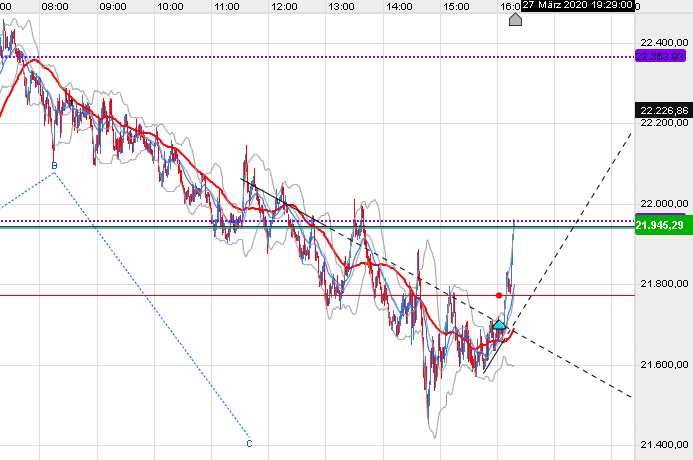Select the blue wave label B
This screenshot has width=693, height=460.
(54, 166)
